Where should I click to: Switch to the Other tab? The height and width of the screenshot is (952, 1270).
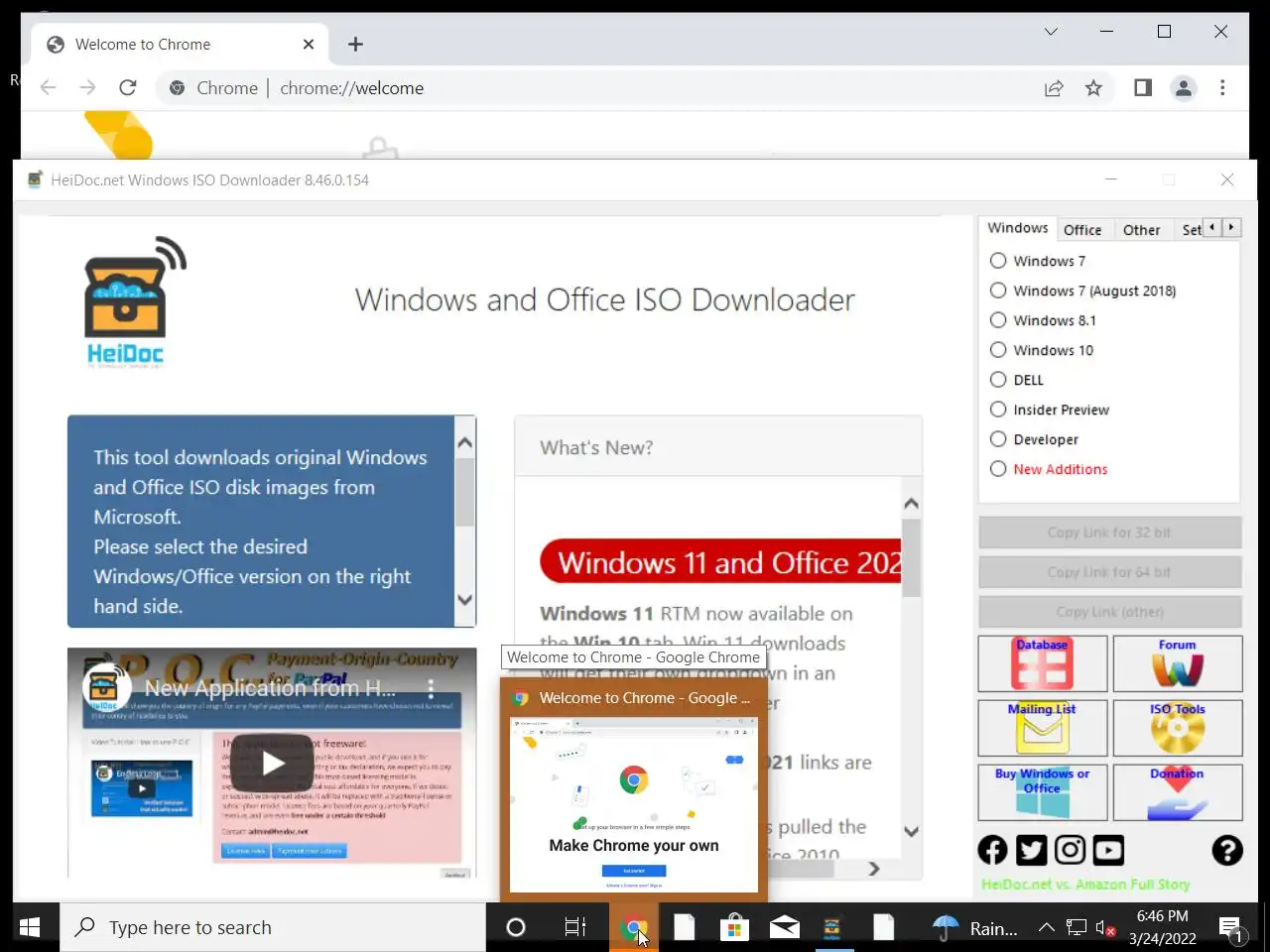coord(1141,230)
